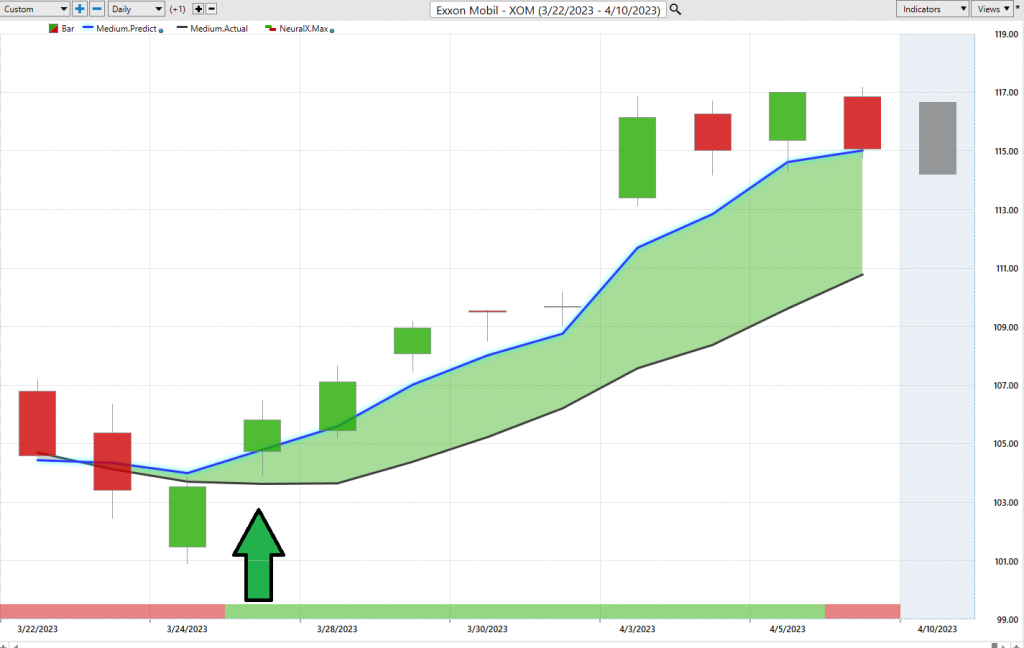Click the blue Medium.Predict legend line swatch

88,28
